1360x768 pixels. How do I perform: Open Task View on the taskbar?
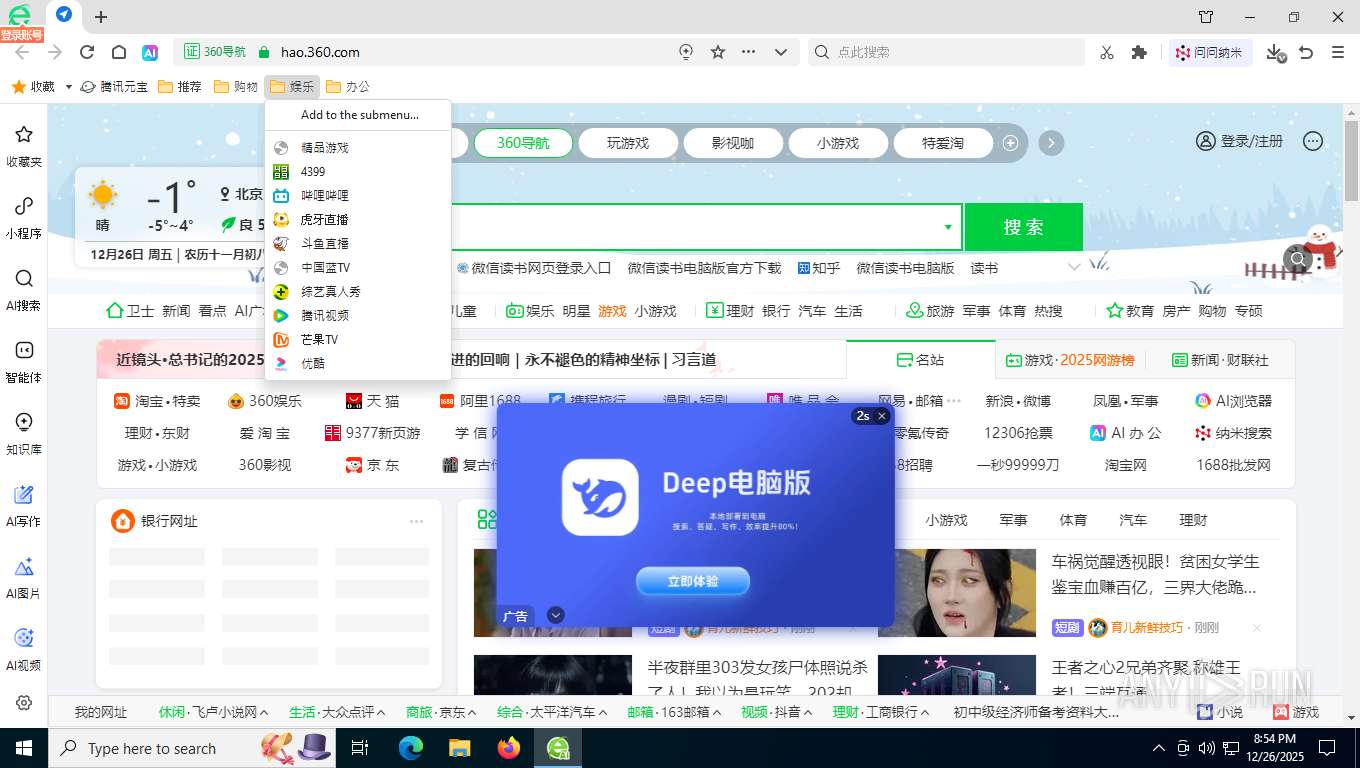pyautogui.click(x=361, y=748)
